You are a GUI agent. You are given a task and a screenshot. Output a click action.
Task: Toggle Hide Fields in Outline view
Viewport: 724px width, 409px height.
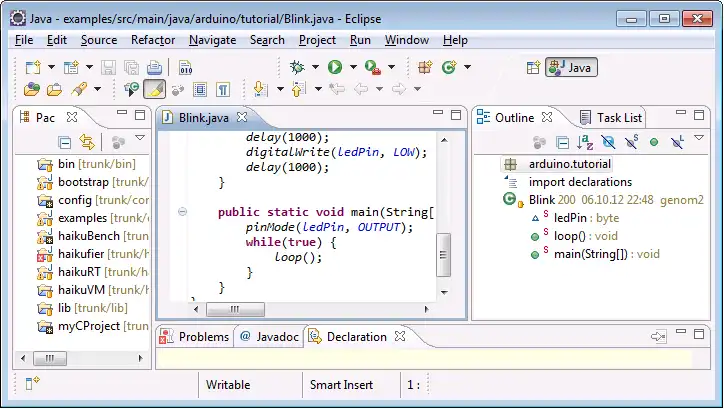click(608, 142)
